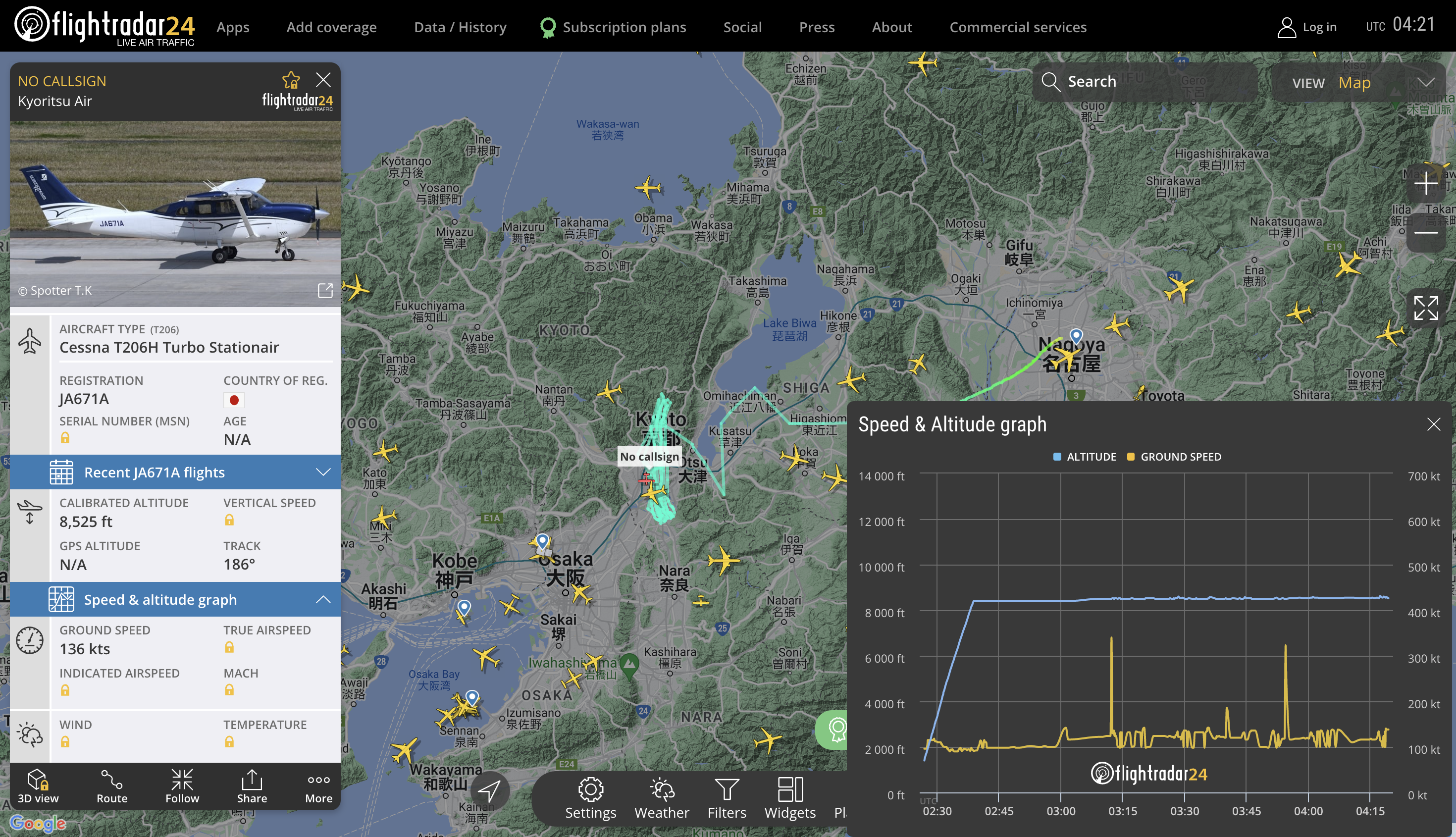The width and height of the screenshot is (1456, 837).
Task: Click the Japan flag country icon
Action: coord(234,400)
